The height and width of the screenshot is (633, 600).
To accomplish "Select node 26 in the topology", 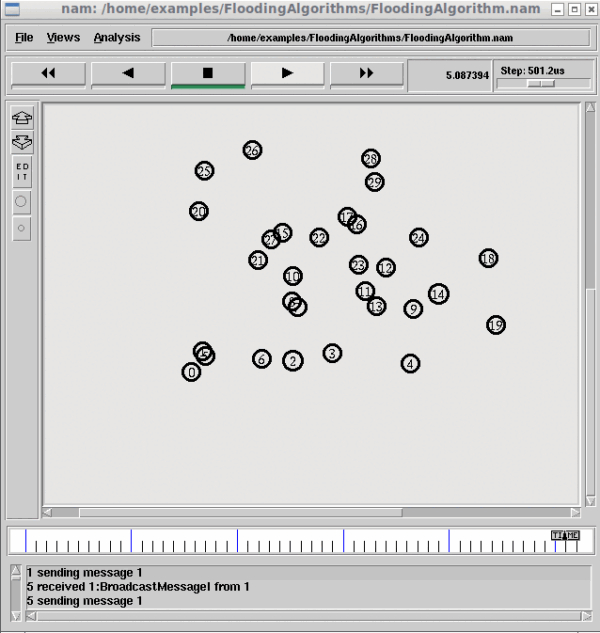I will click(x=252, y=150).
